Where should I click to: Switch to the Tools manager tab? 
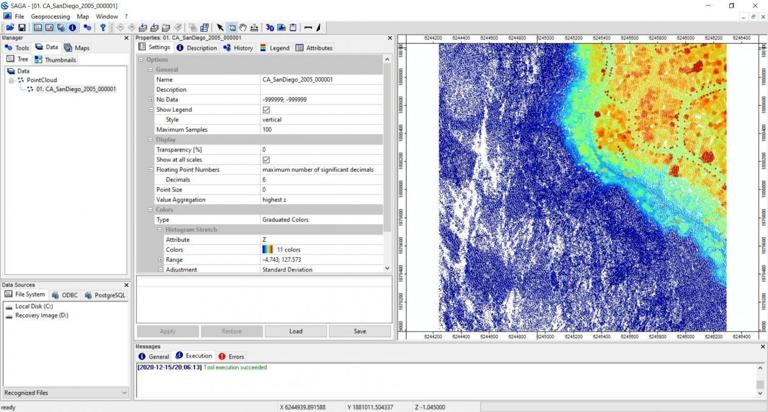click(x=17, y=48)
